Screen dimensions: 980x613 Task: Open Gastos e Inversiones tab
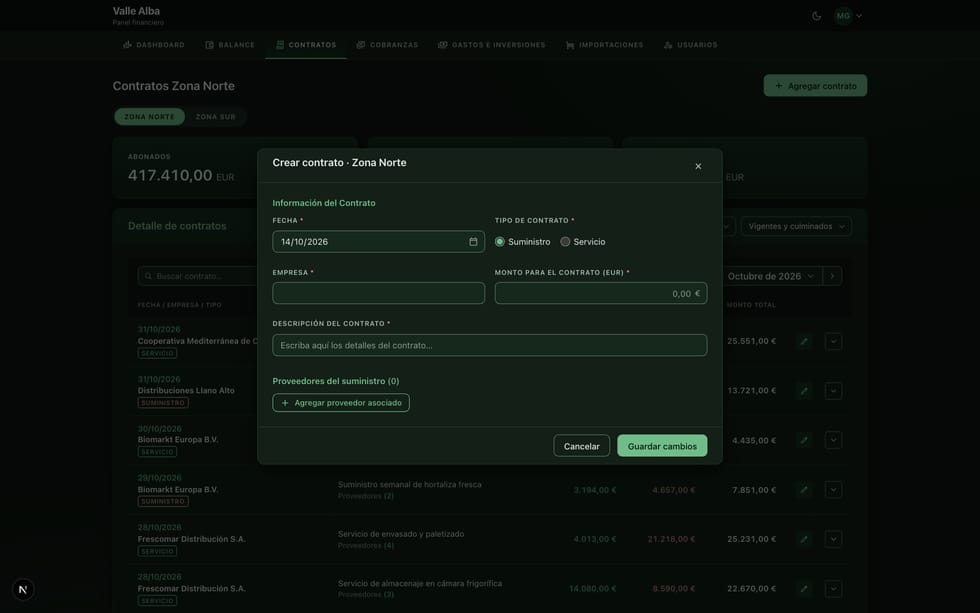tap(491, 45)
